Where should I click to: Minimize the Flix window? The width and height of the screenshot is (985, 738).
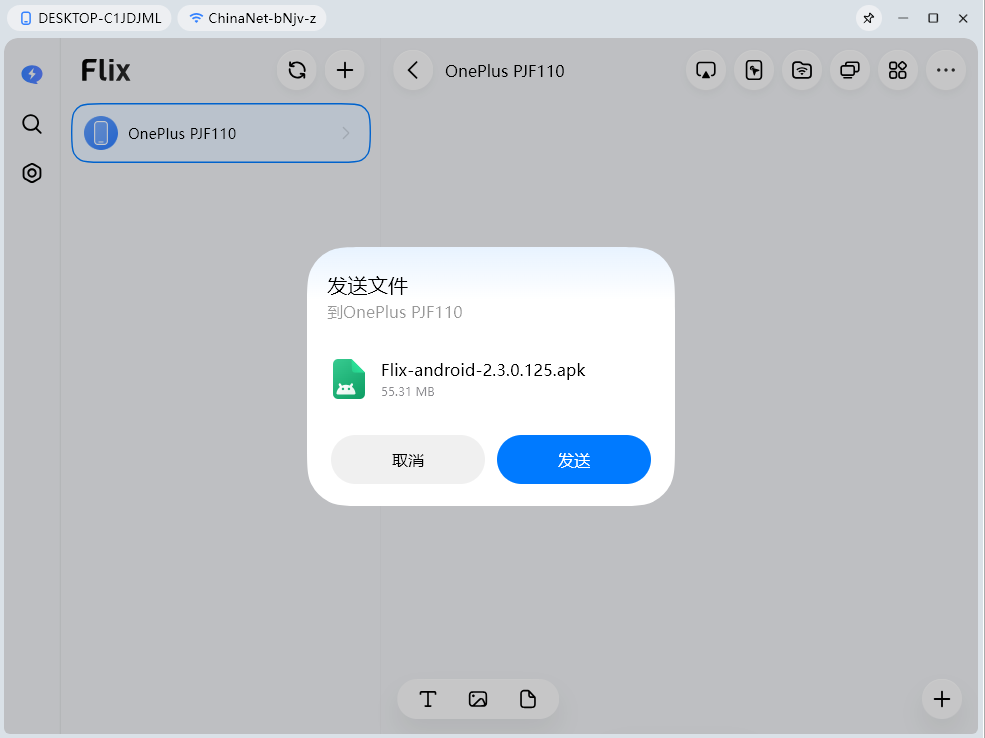tap(903, 18)
